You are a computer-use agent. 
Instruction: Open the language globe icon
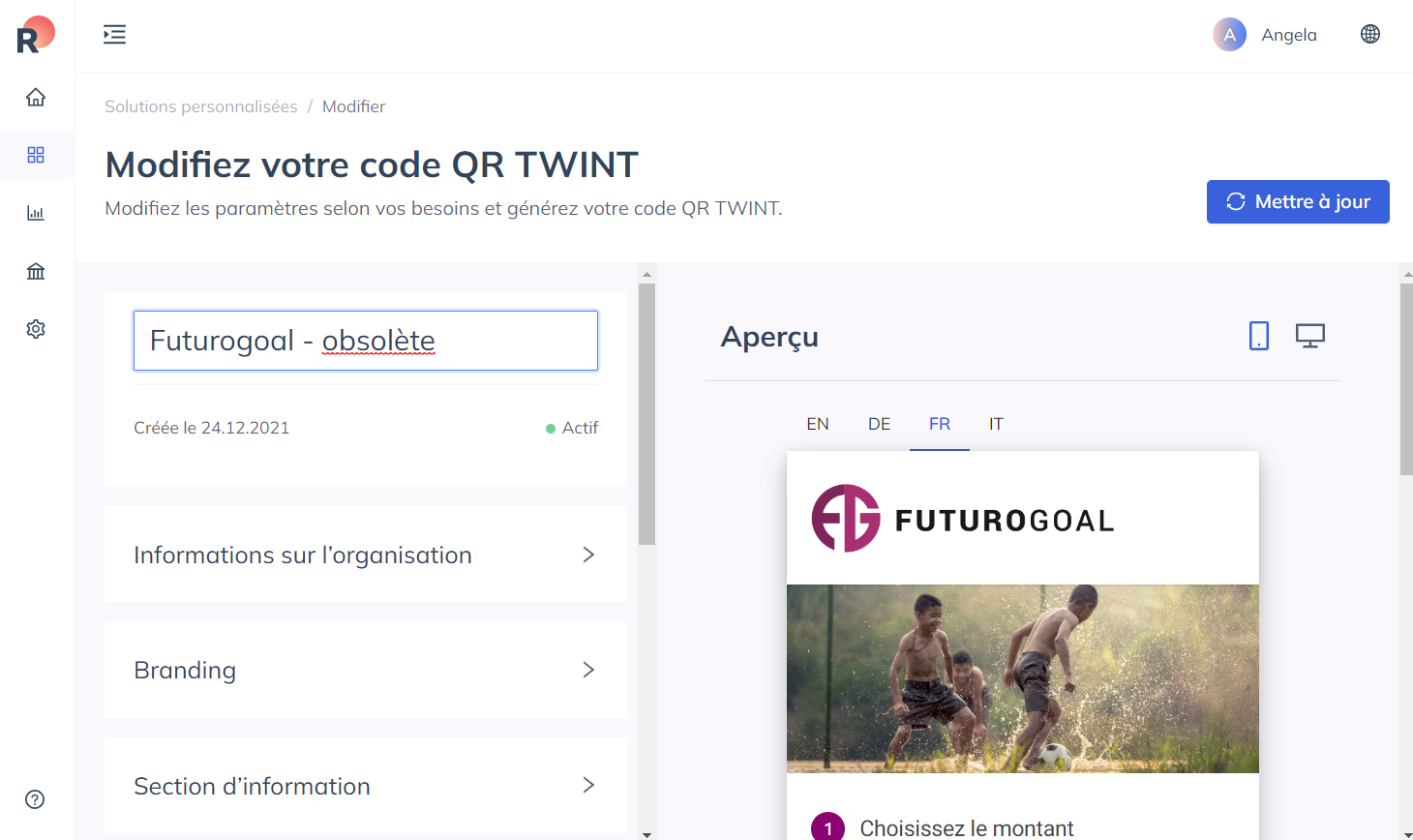(x=1370, y=34)
